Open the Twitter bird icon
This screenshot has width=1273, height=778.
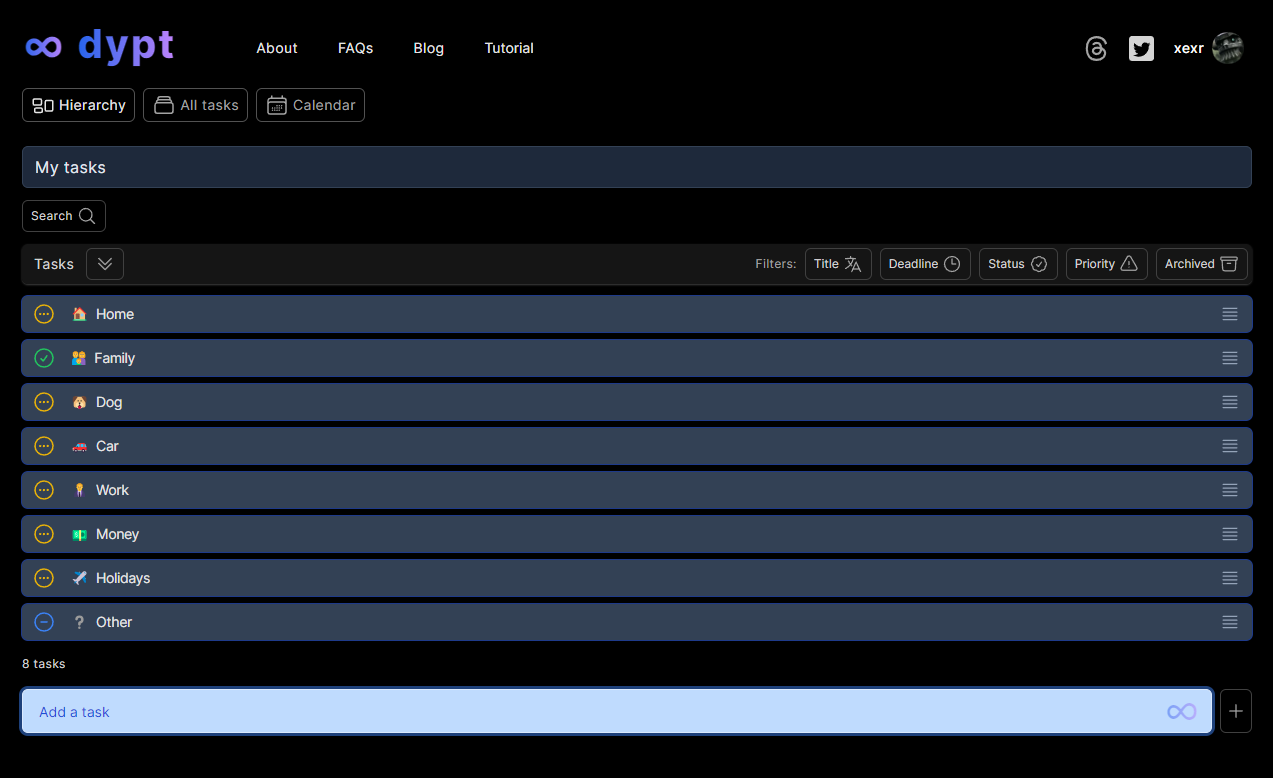click(x=1141, y=48)
